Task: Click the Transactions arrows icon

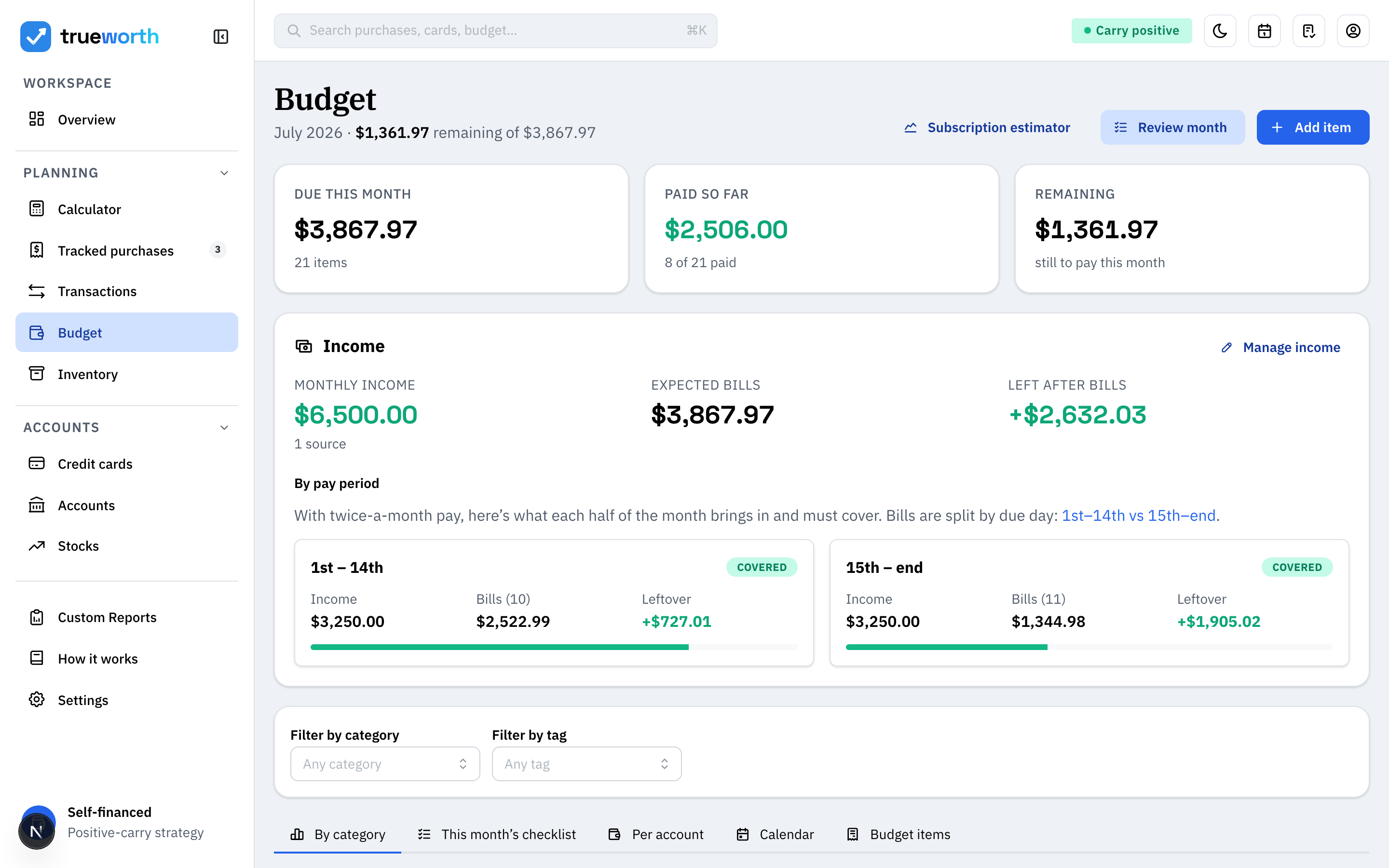Action: (x=37, y=291)
